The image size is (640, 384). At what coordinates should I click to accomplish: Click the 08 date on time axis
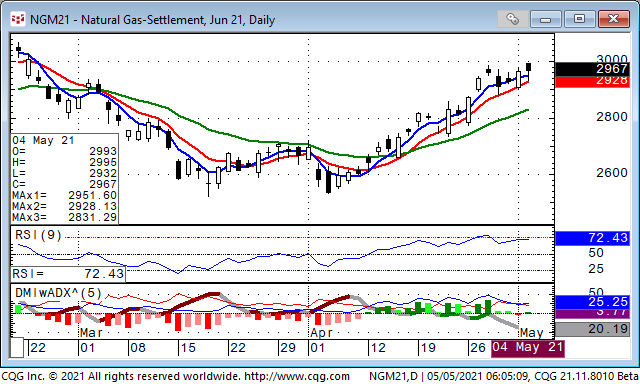click(138, 348)
